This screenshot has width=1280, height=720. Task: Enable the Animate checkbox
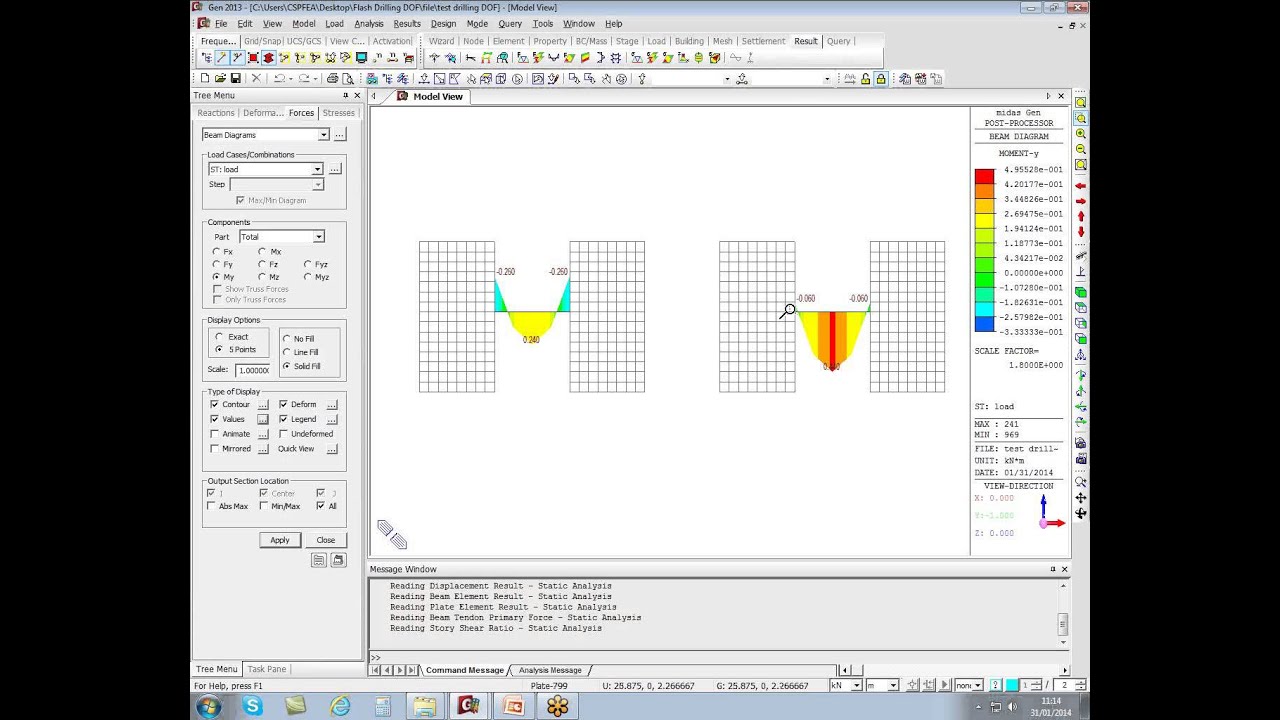tap(214, 434)
